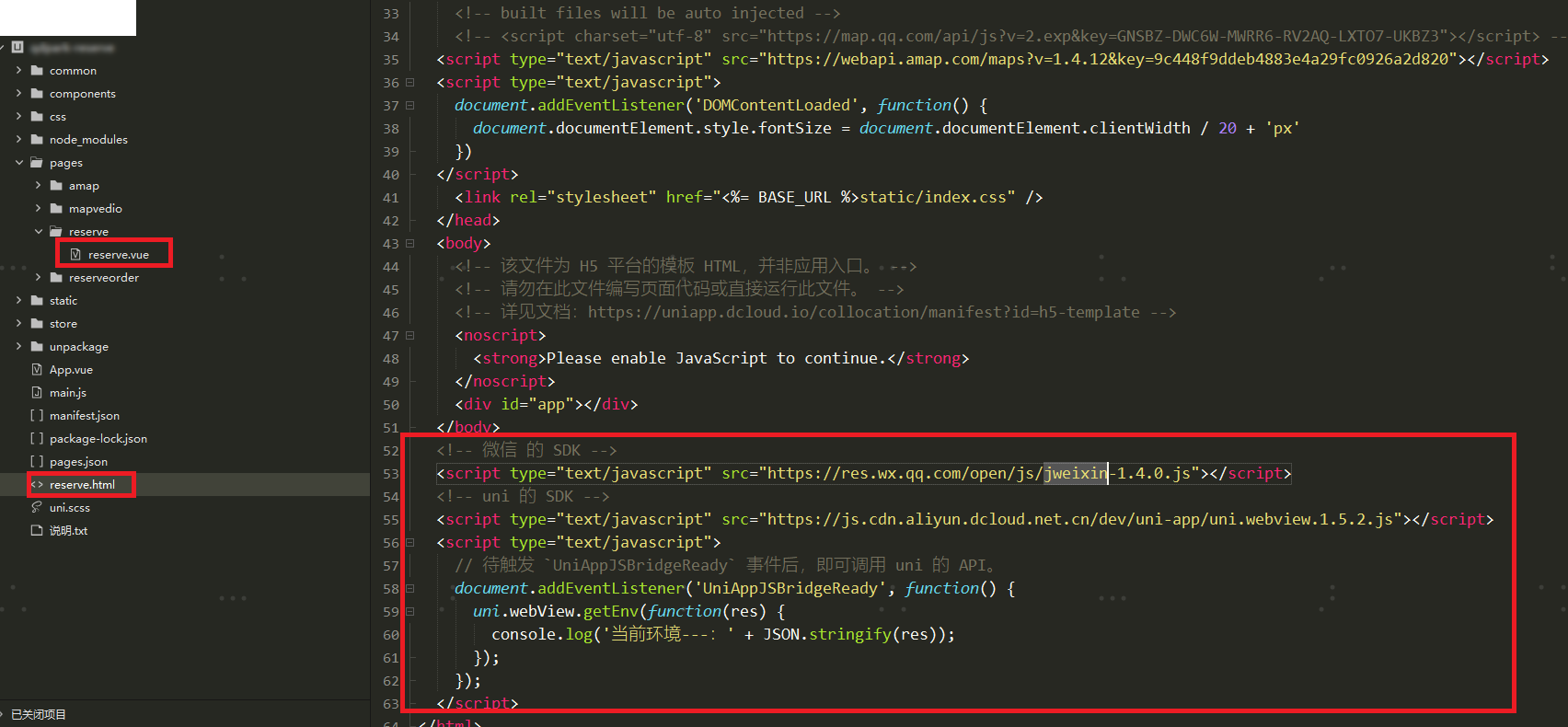The height and width of the screenshot is (727, 1568).
Task: Select reserve.html in the project tree
Action: point(82,485)
